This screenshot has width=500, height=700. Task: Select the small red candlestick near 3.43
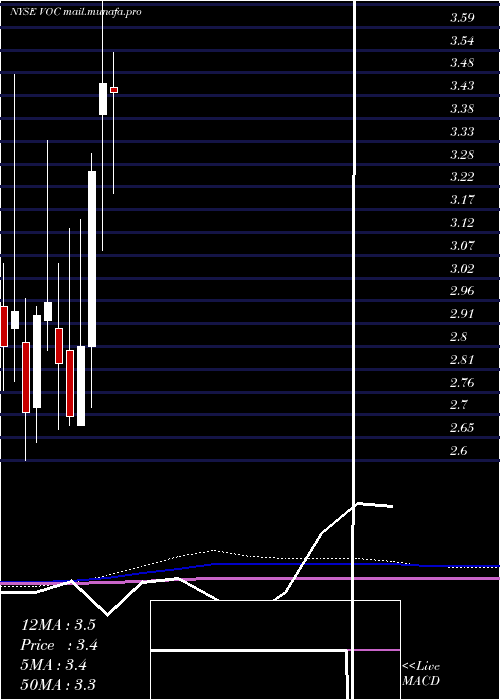(114, 90)
